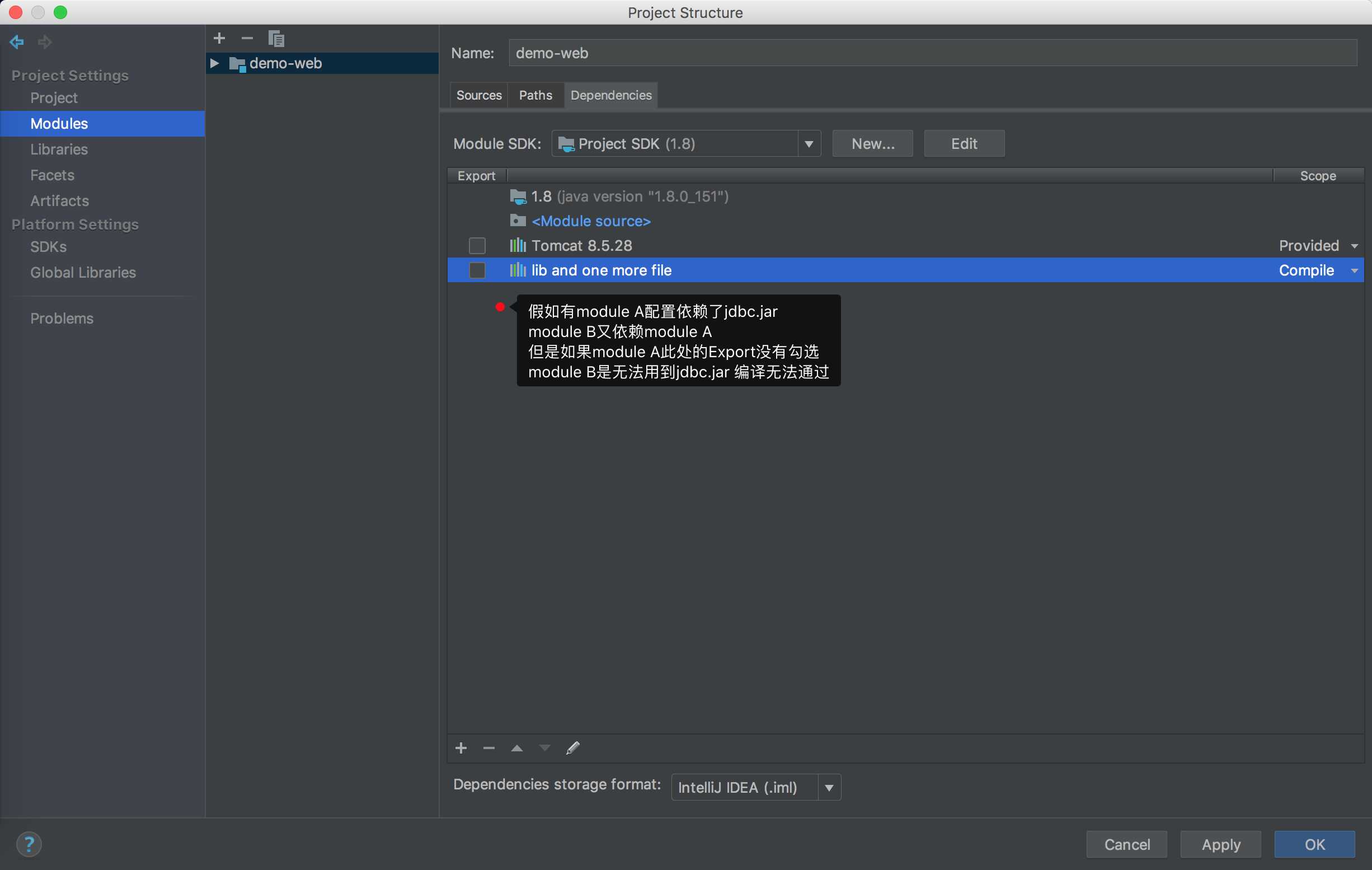Open Artifacts in sidebar
This screenshot has width=1372, height=870.
coord(60,200)
